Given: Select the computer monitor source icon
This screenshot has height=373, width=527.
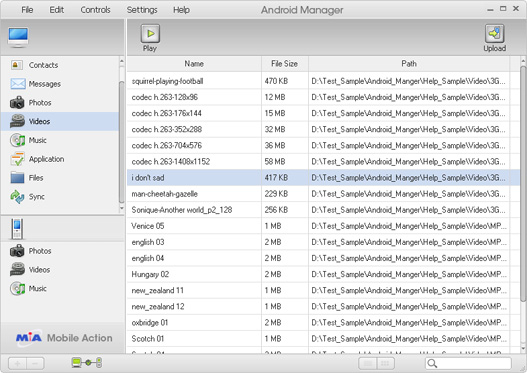Looking at the screenshot, I should point(18,37).
